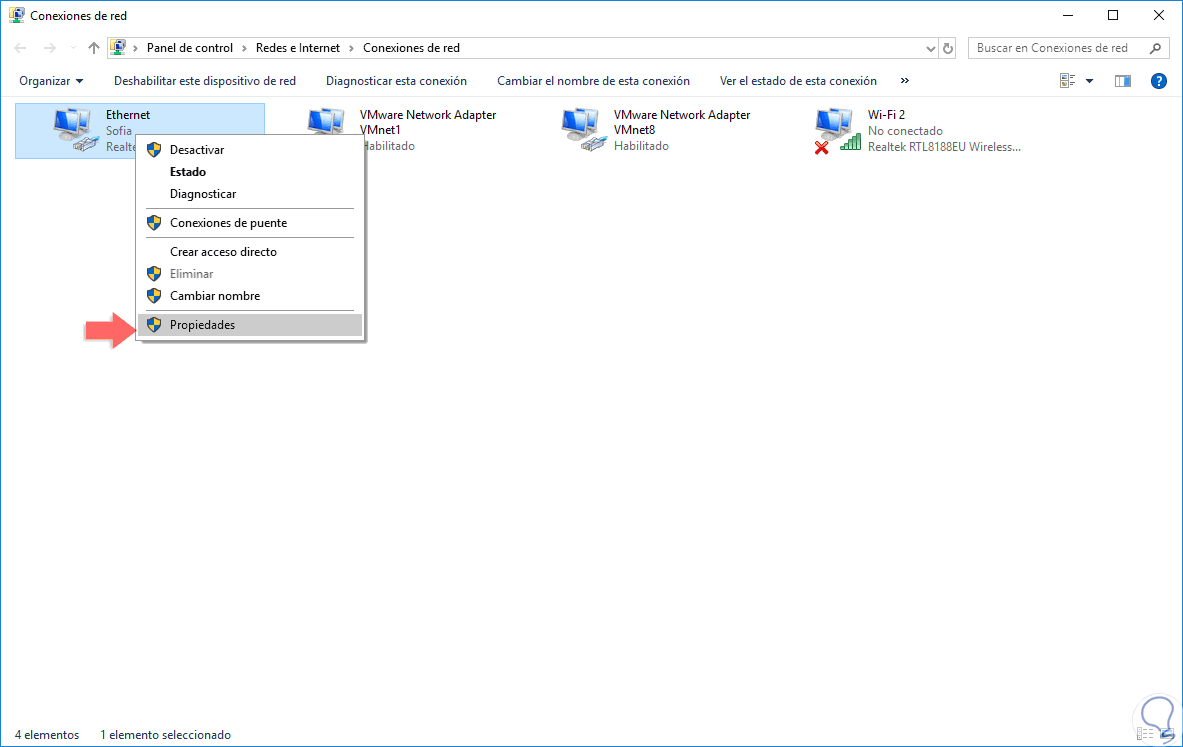This screenshot has width=1183, height=747.
Task: Toggle the preview pane icon
Action: pos(1123,81)
